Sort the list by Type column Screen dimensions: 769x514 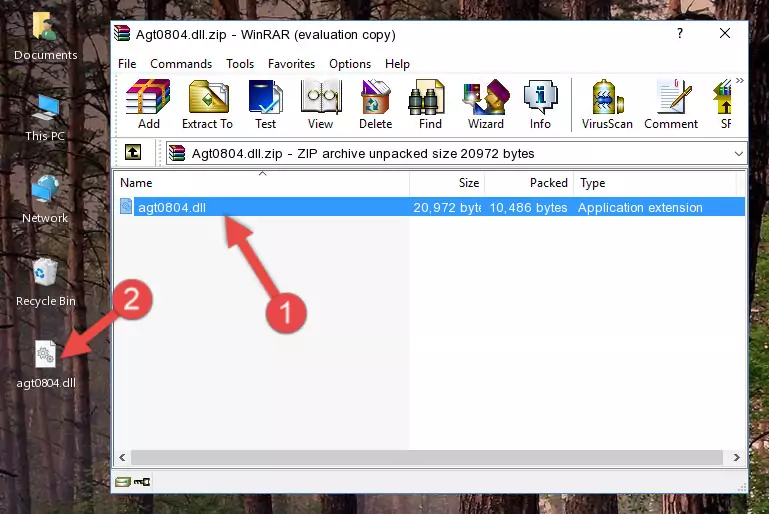[x=655, y=182]
